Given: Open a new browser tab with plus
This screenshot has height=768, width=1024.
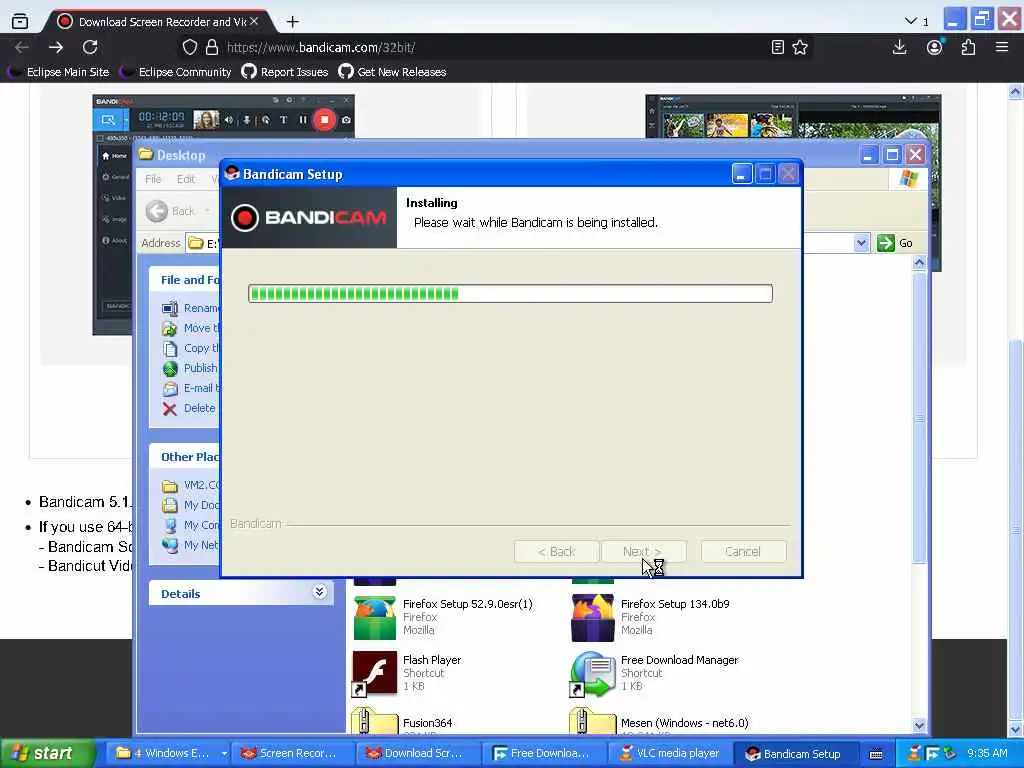Looking at the screenshot, I should [293, 22].
